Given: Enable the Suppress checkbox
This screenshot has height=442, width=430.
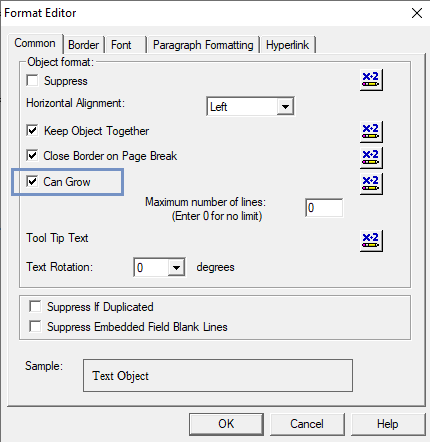Looking at the screenshot, I should 32,80.
